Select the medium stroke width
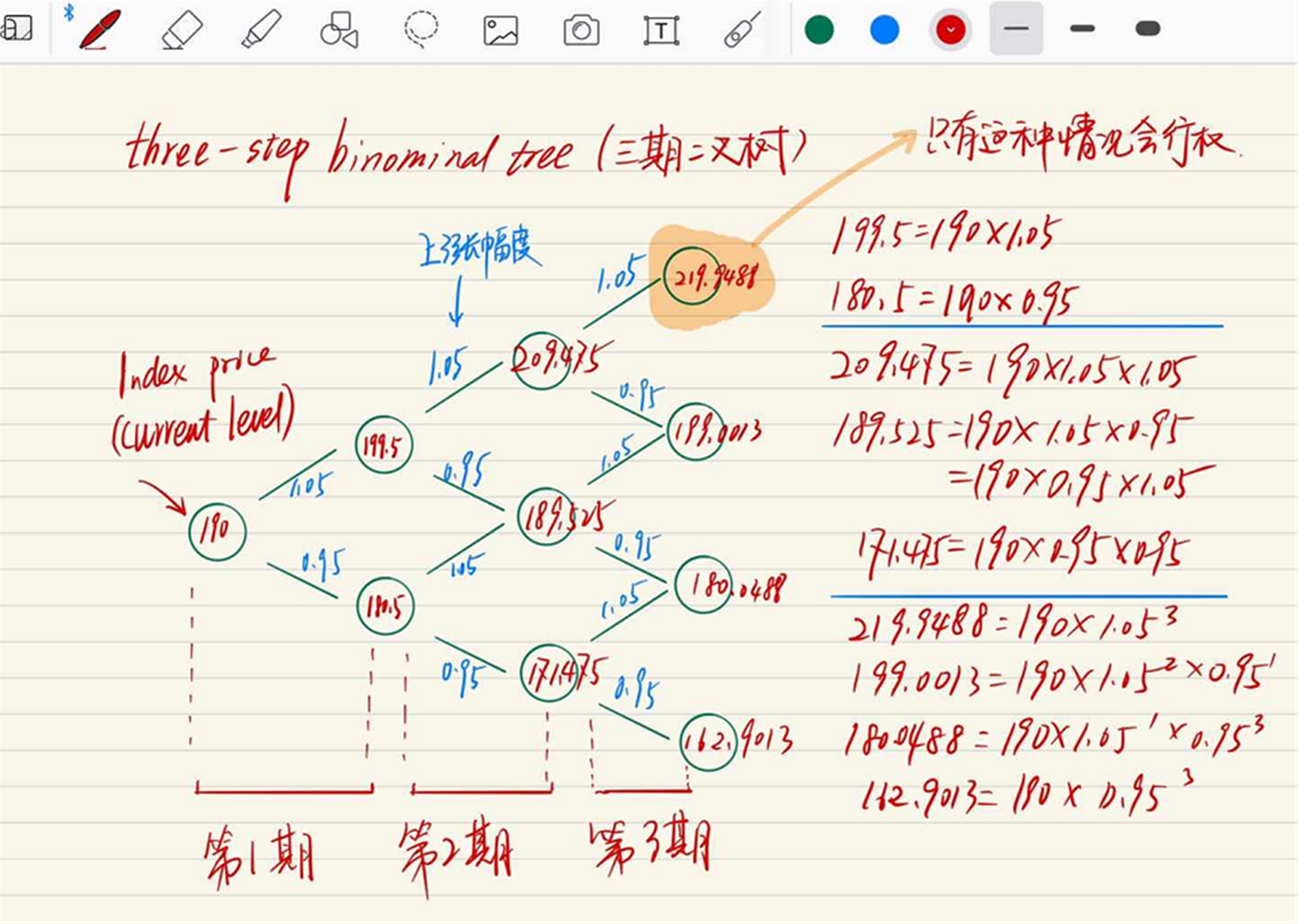The height and width of the screenshot is (924, 1298). tap(1082, 29)
